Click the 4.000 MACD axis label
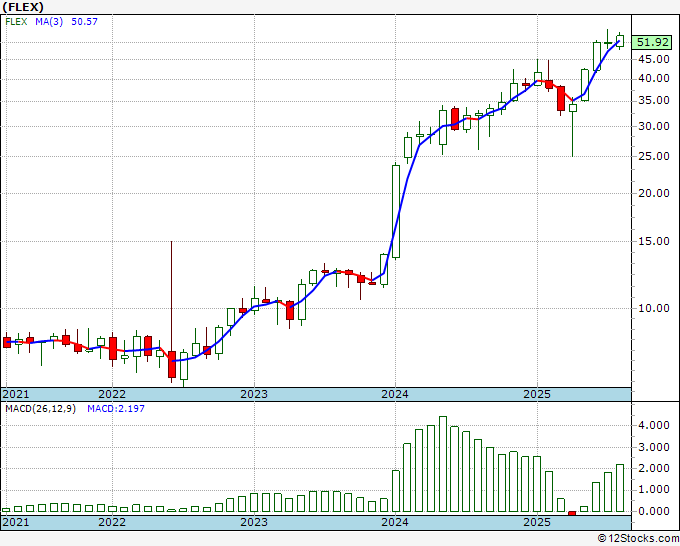This screenshot has height=546, width=680. [654, 425]
